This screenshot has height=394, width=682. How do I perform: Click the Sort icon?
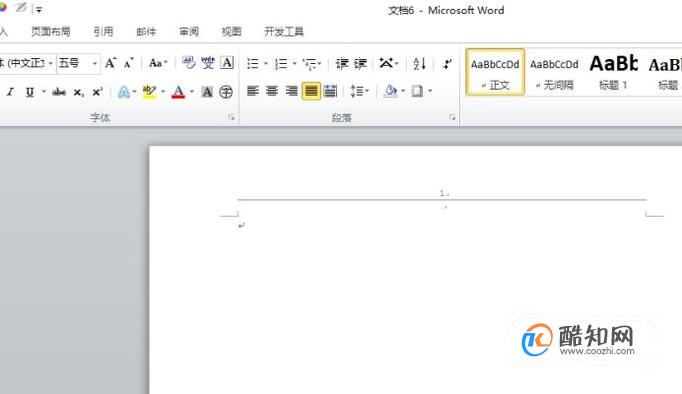point(419,63)
